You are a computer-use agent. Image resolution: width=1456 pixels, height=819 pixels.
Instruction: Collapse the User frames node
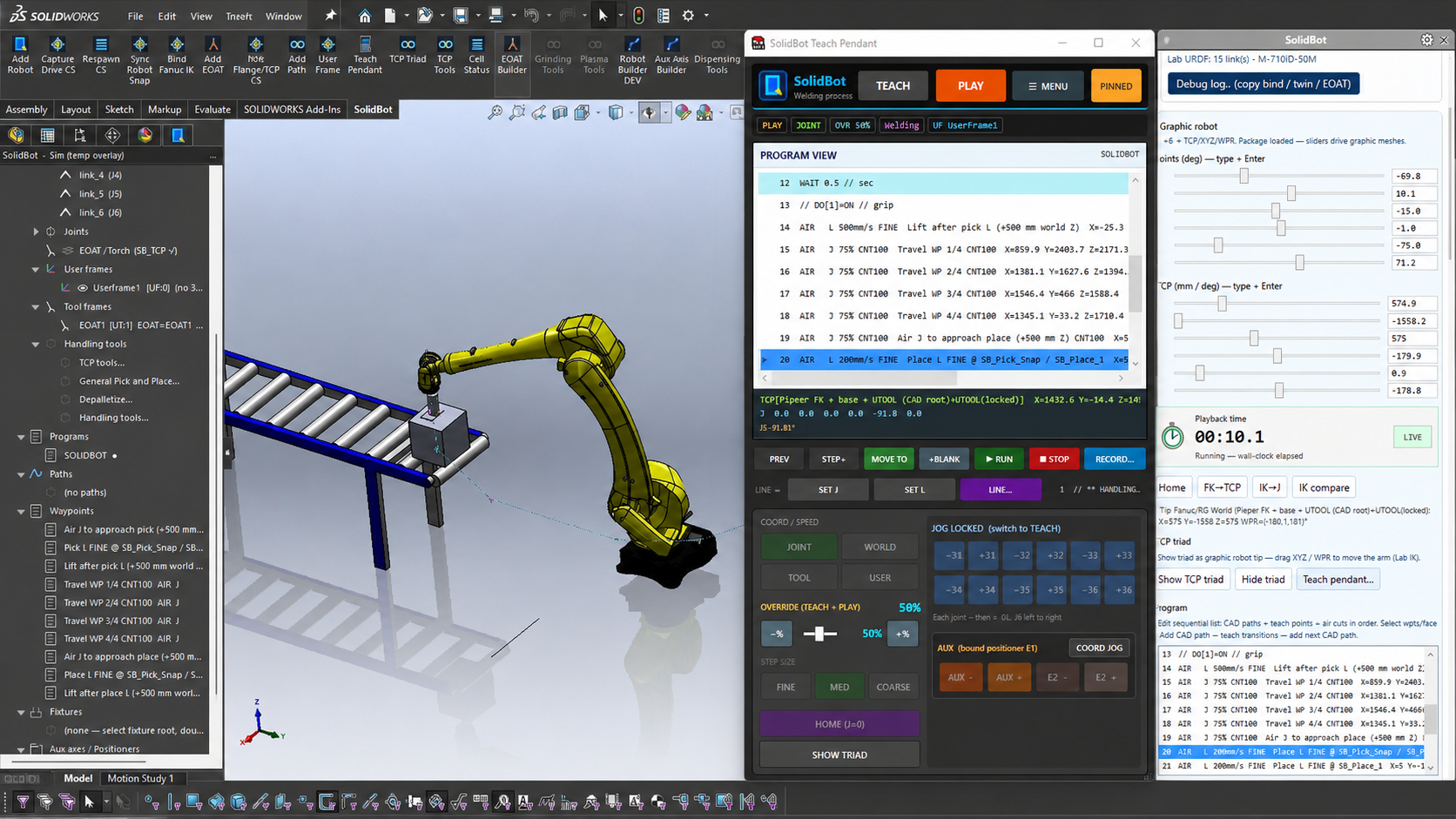click(36, 270)
